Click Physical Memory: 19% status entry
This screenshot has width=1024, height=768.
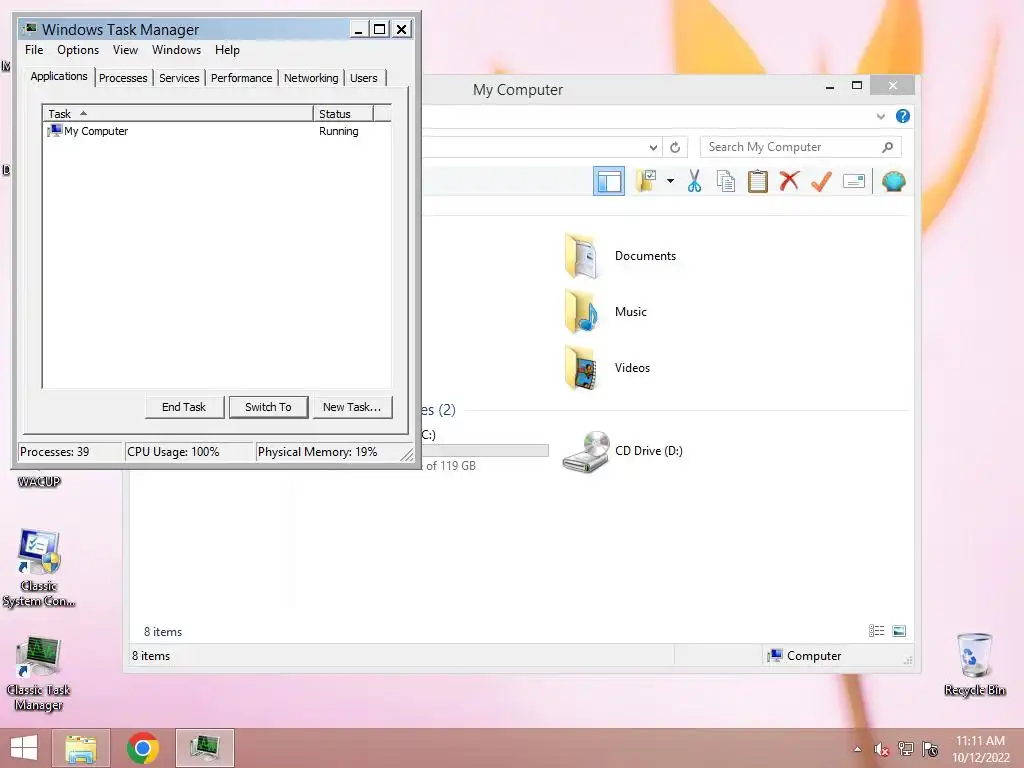click(327, 452)
